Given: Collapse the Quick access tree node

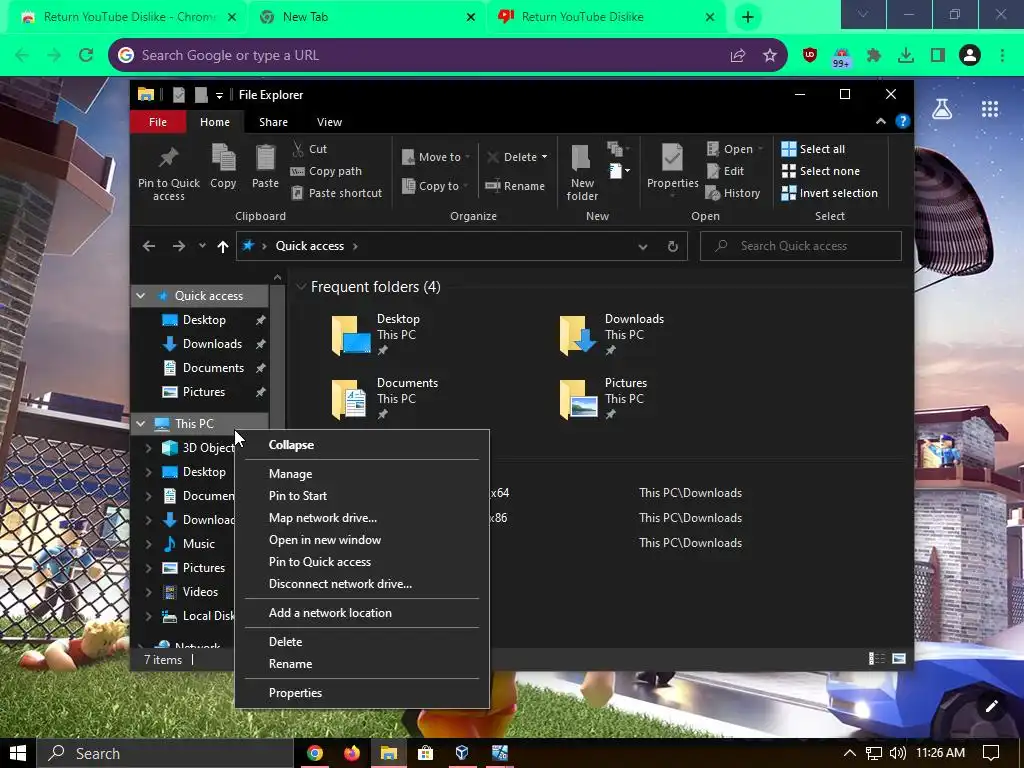Looking at the screenshot, I should click(140, 296).
